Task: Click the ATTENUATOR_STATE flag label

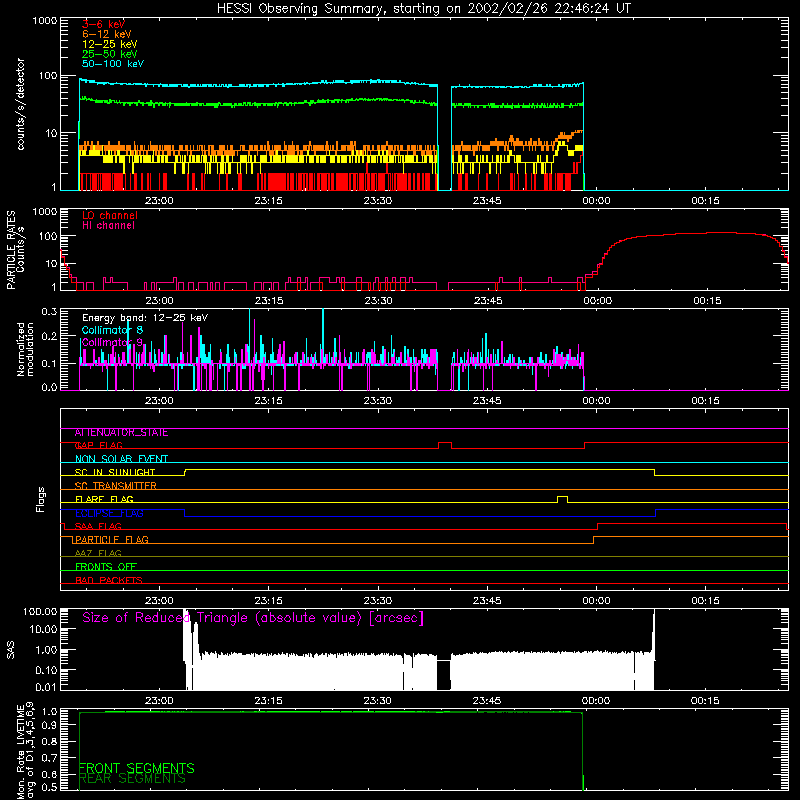Action: pyautogui.click(x=121, y=433)
